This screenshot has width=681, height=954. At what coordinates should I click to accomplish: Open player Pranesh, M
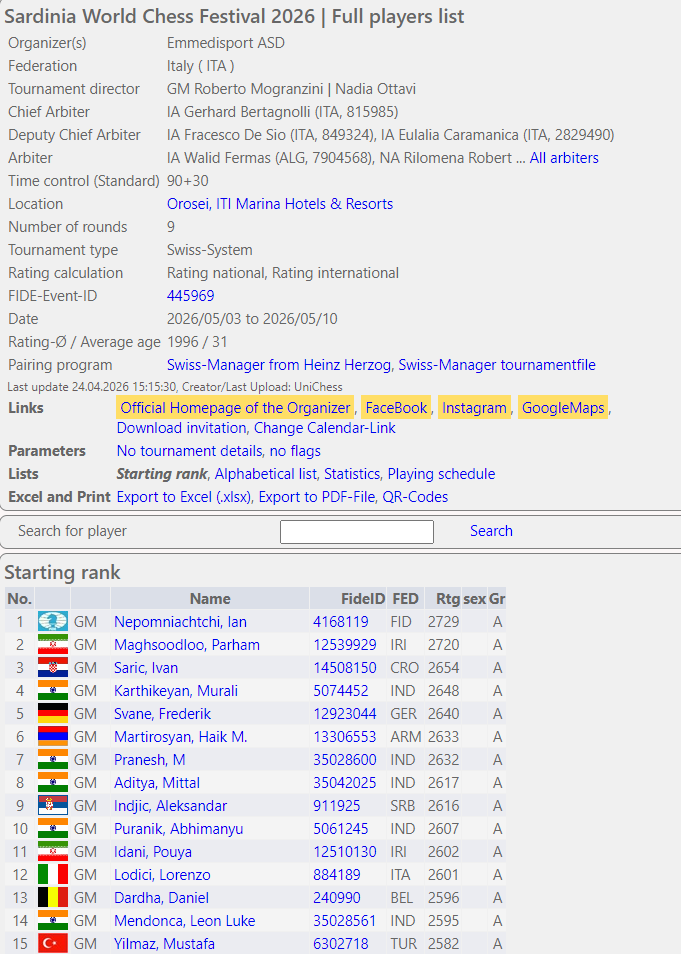tap(150, 760)
